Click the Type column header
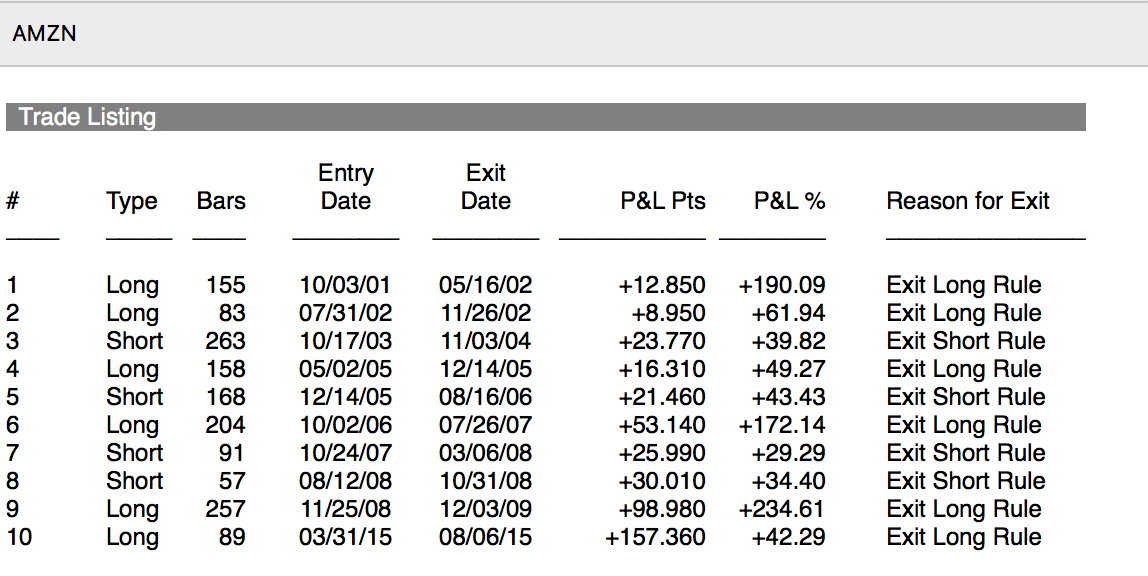Screen dimensions: 1148x576 pos(132,201)
